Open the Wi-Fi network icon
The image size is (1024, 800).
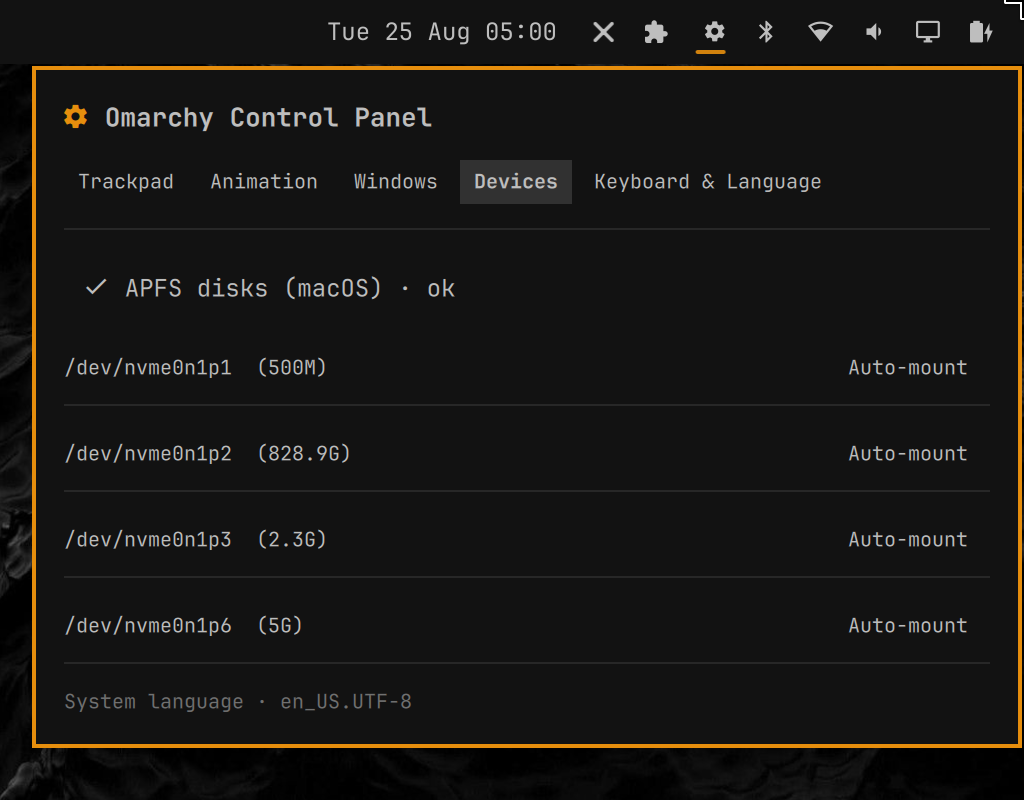[820, 31]
